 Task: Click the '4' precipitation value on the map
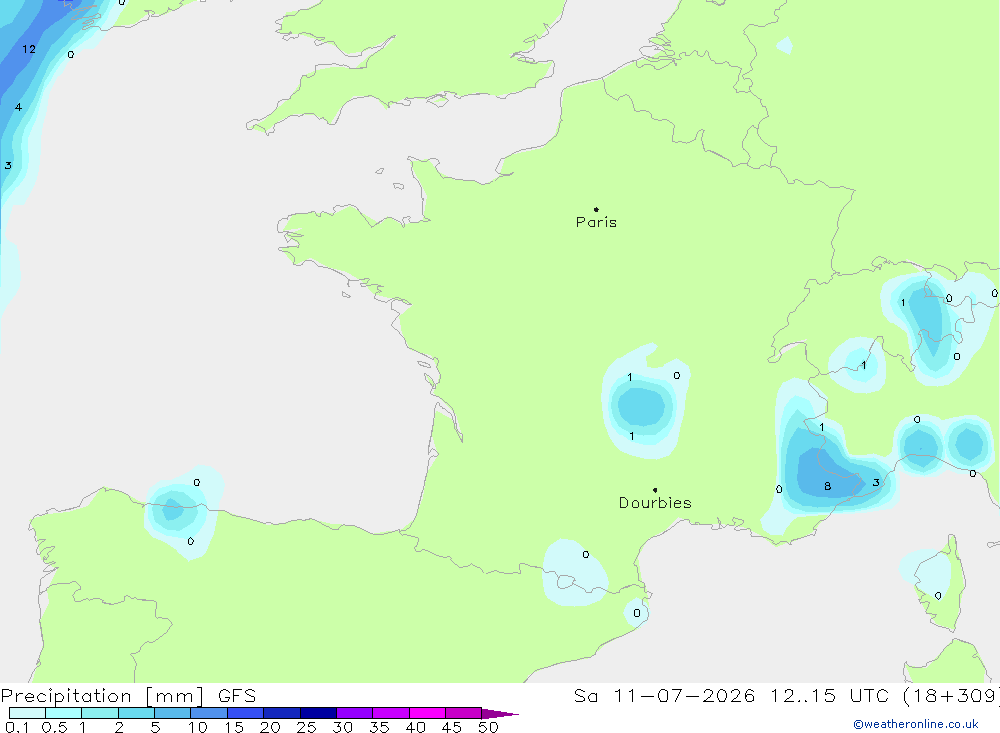(x=18, y=107)
